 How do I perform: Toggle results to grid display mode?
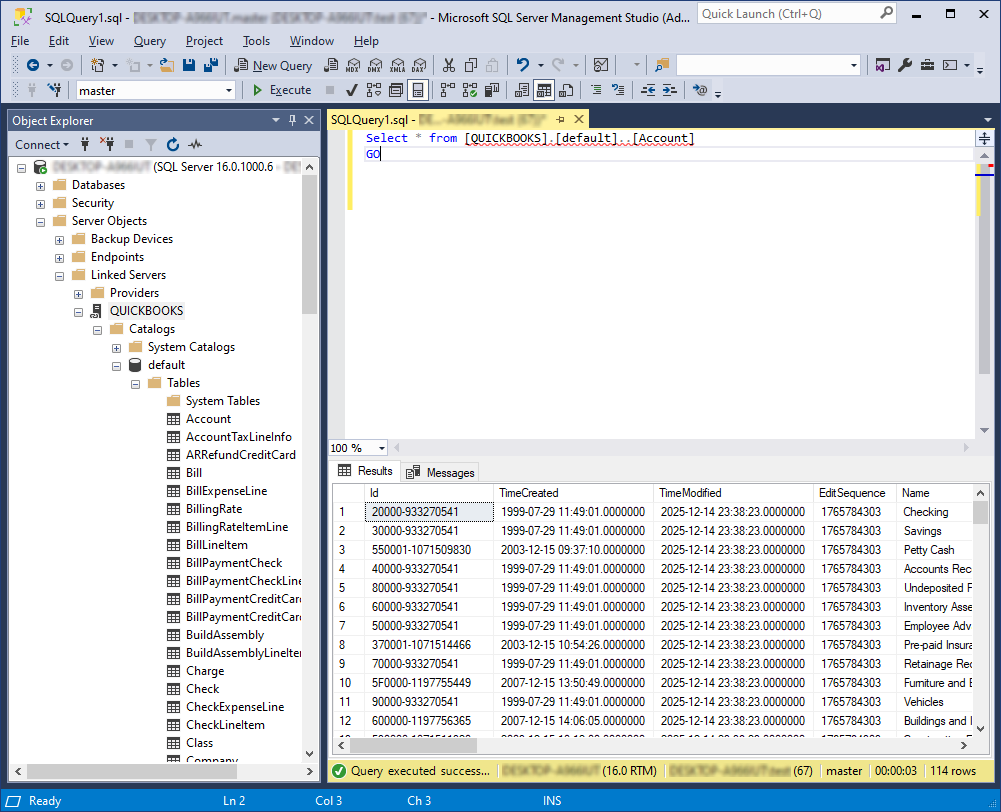coord(545,90)
